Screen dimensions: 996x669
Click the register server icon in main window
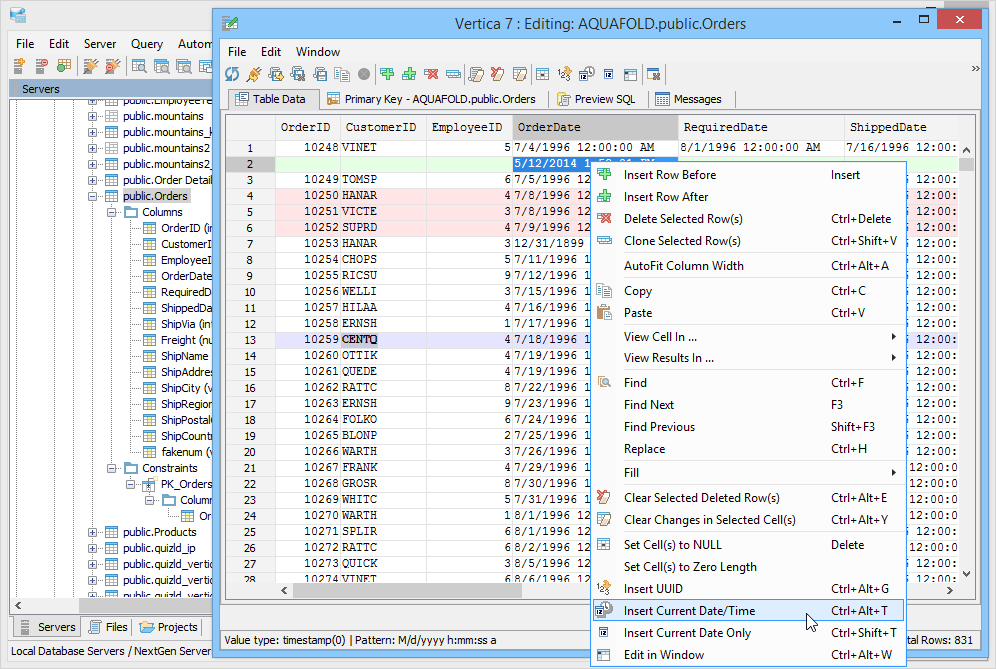coord(19,65)
